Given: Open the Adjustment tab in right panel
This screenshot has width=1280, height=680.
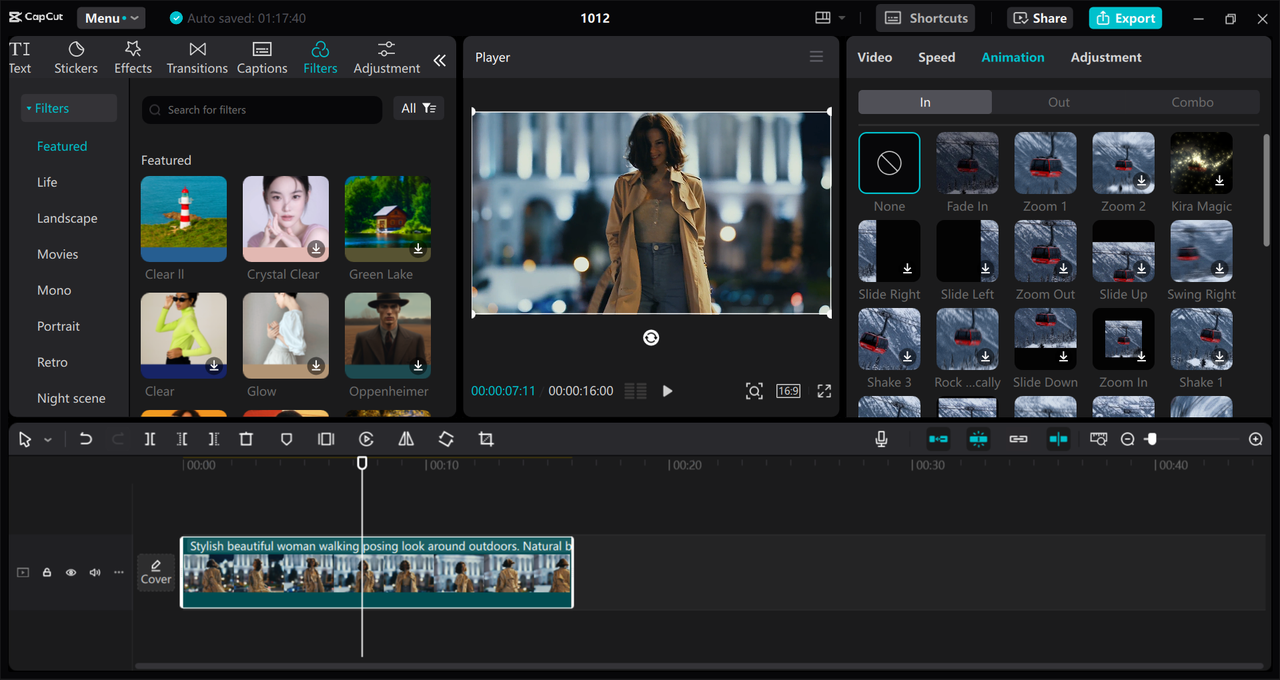Looking at the screenshot, I should (x=1106, y=57).
